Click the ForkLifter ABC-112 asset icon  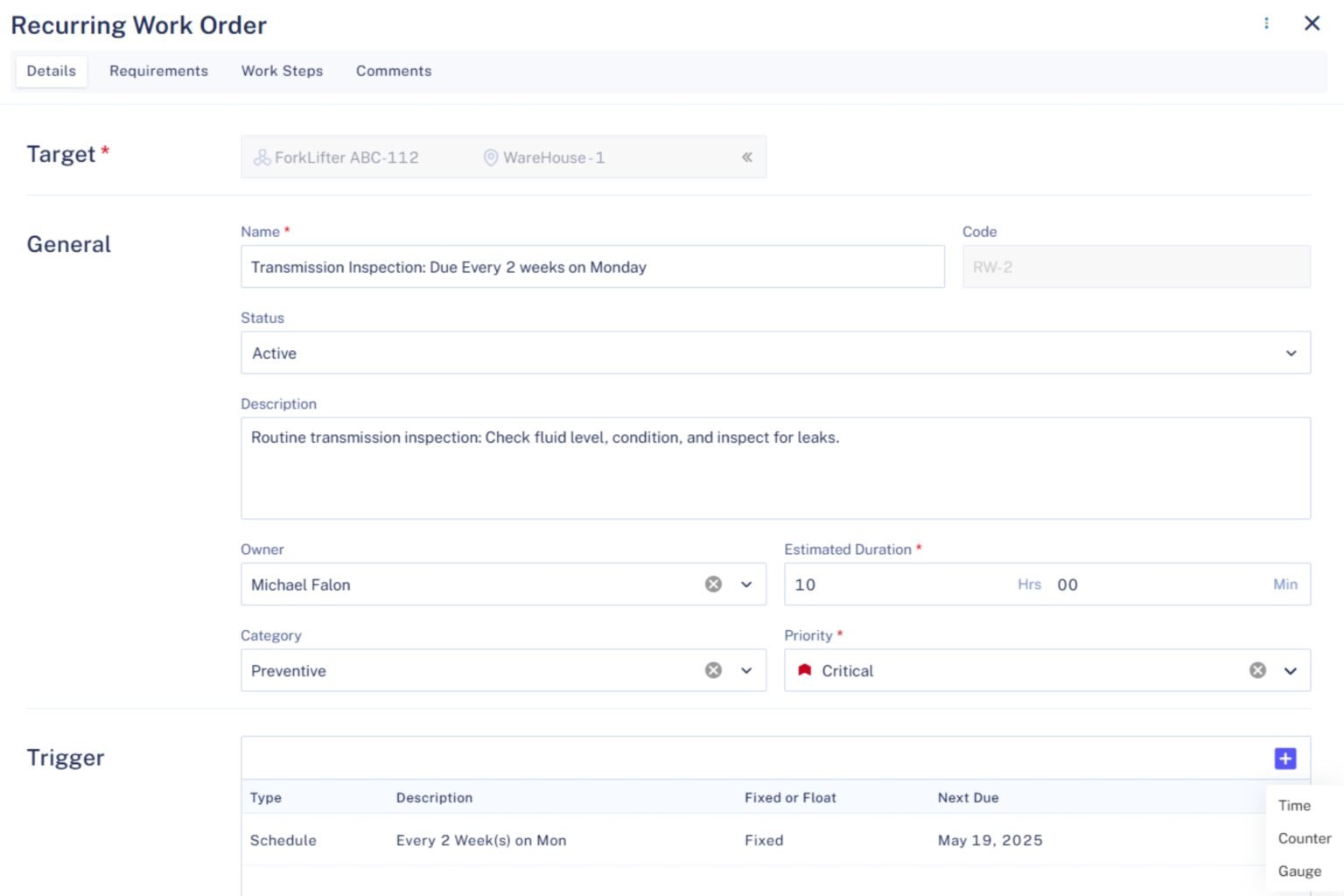pyautogui.click(x=262, y=157)
